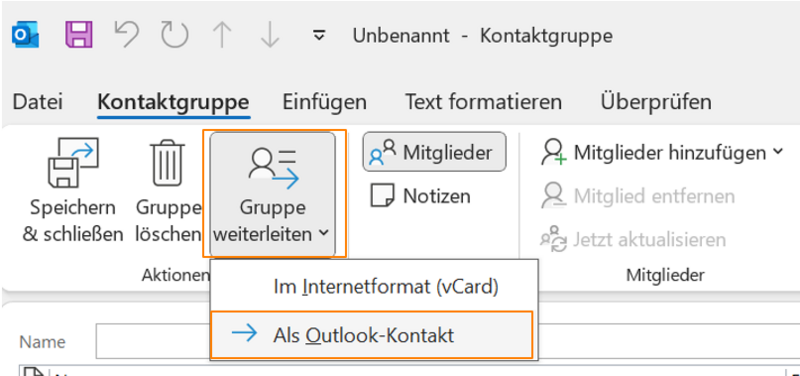
Task: Click the Previous Item up arrow
Action: tap(222, 35)
